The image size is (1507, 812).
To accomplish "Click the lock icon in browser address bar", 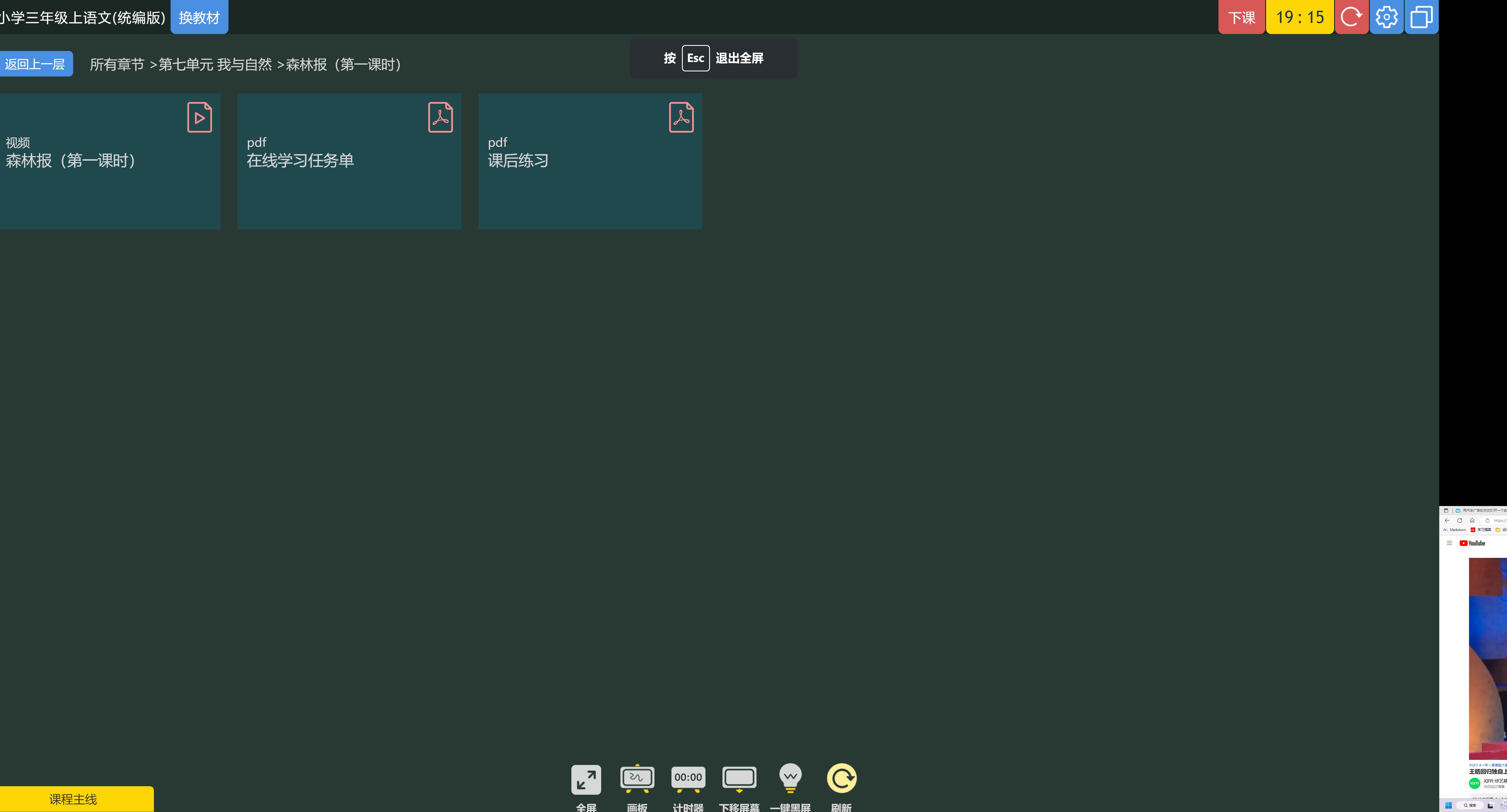I will (x=1487, y=520).
